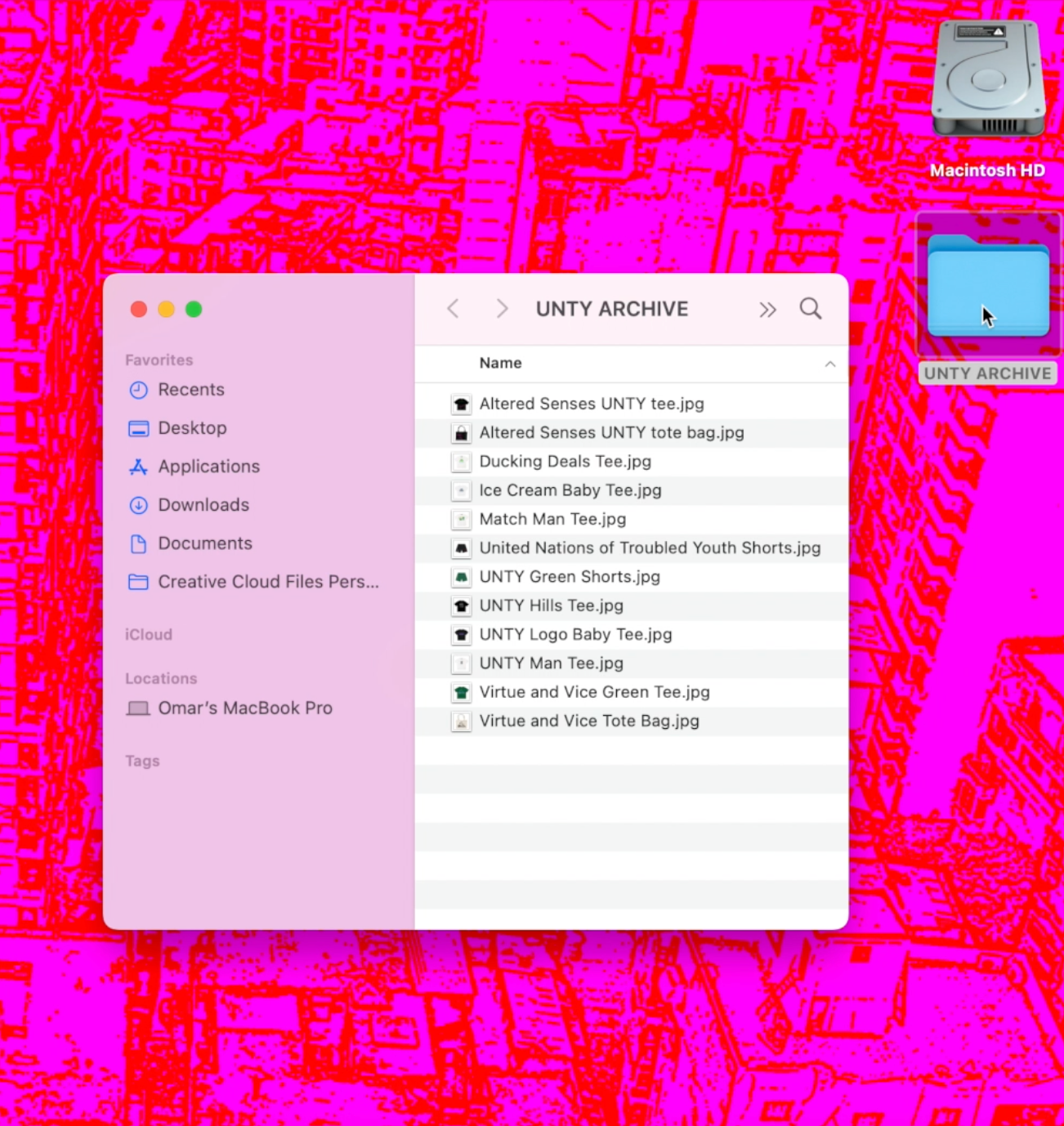The width and height of the screenshot is (1064, 1126).
Task: Go back with the left chevron
Action: click(x=454, y=309)
